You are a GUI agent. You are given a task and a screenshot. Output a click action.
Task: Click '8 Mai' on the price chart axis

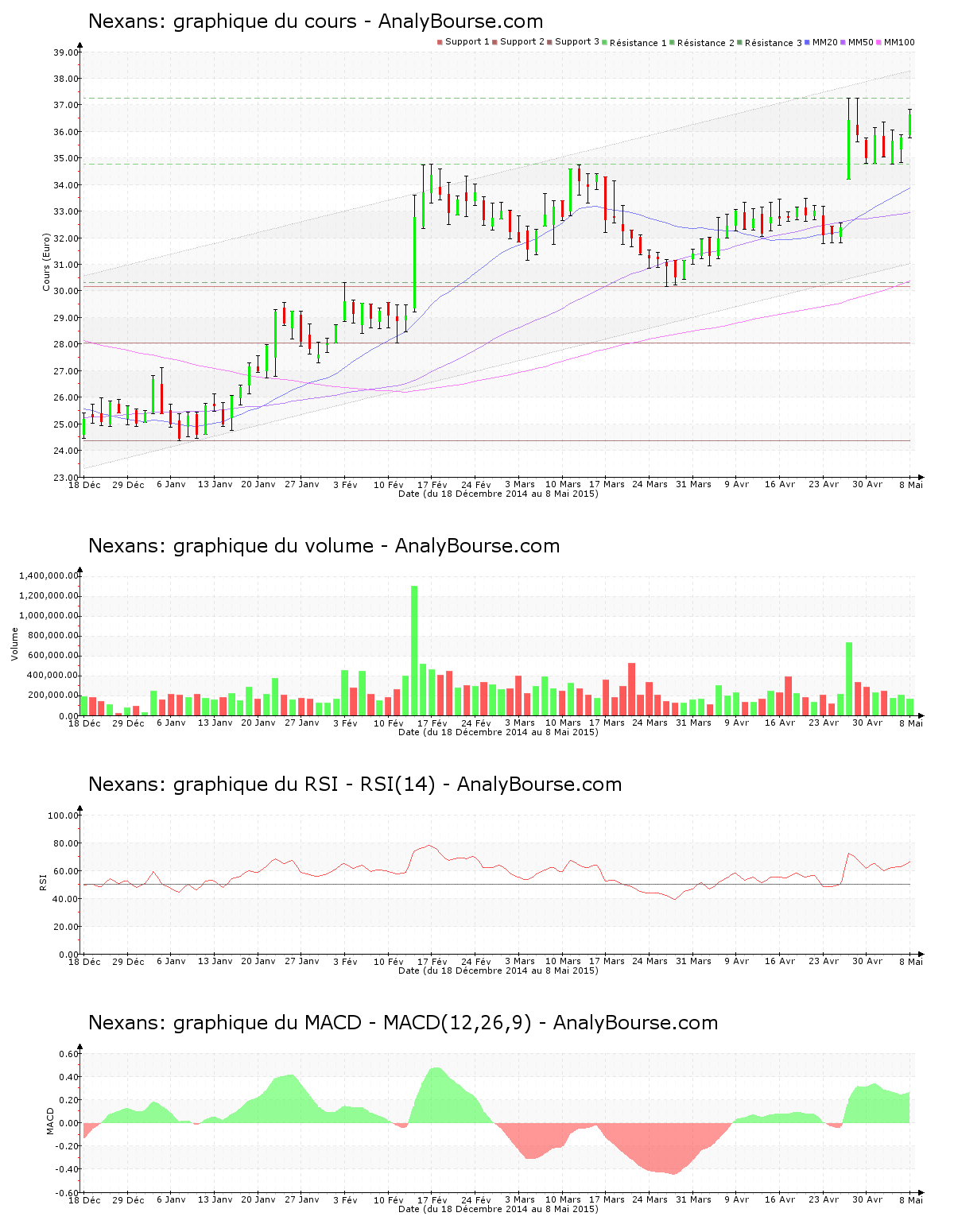[911, 485]
